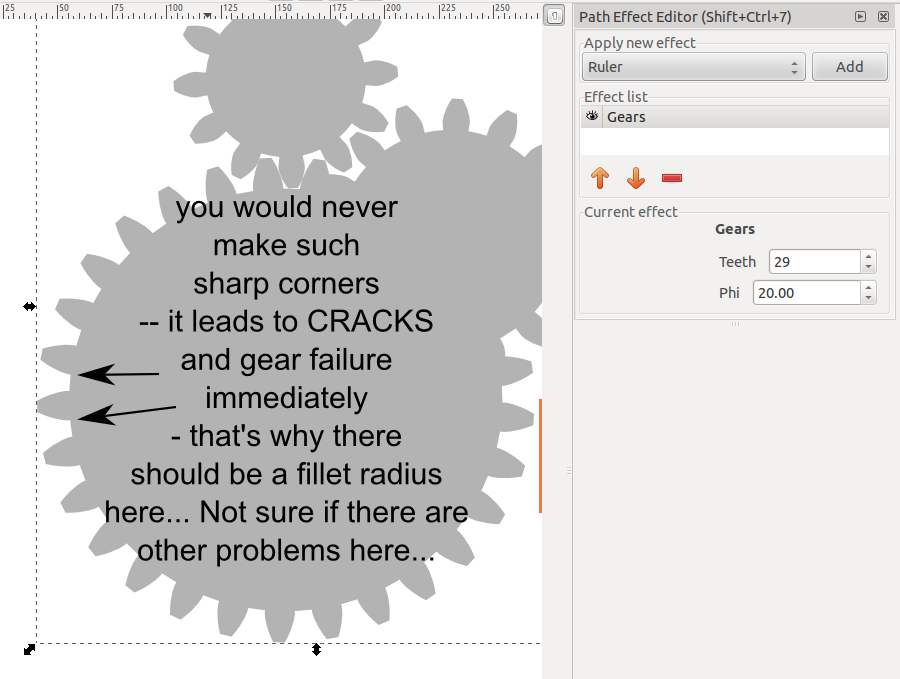Move the Gears effect down with the down arrow
The image size is (900, 679).
pyautogui.click(x=636, y=178)
